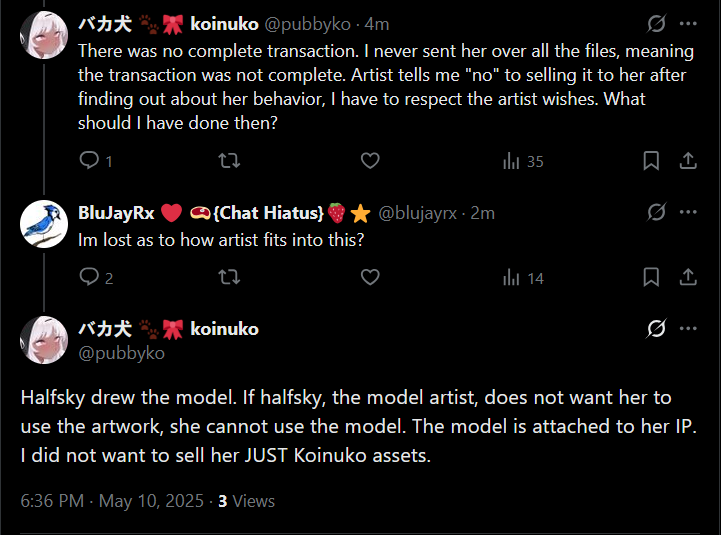The height and width of the screenshot is (535, 721).
Task: Reply to BluJayRx's tweet
Action: coord(89,277)
